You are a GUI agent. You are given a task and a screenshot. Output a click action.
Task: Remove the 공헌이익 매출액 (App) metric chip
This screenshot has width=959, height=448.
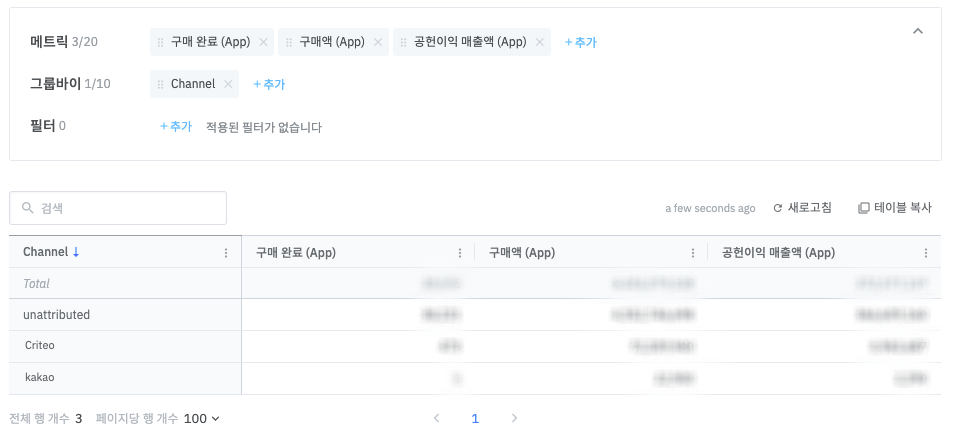(540, 42)
